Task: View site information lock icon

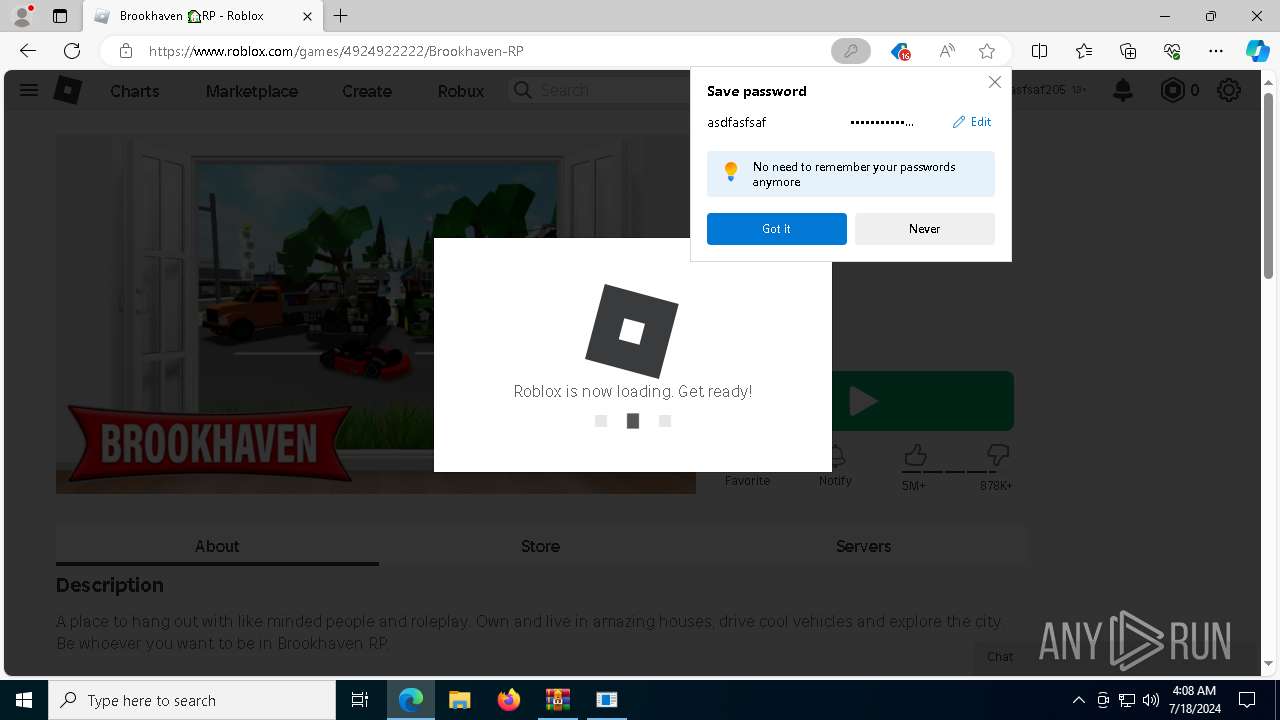Action: pyautogui.click(x=125, y=51)
